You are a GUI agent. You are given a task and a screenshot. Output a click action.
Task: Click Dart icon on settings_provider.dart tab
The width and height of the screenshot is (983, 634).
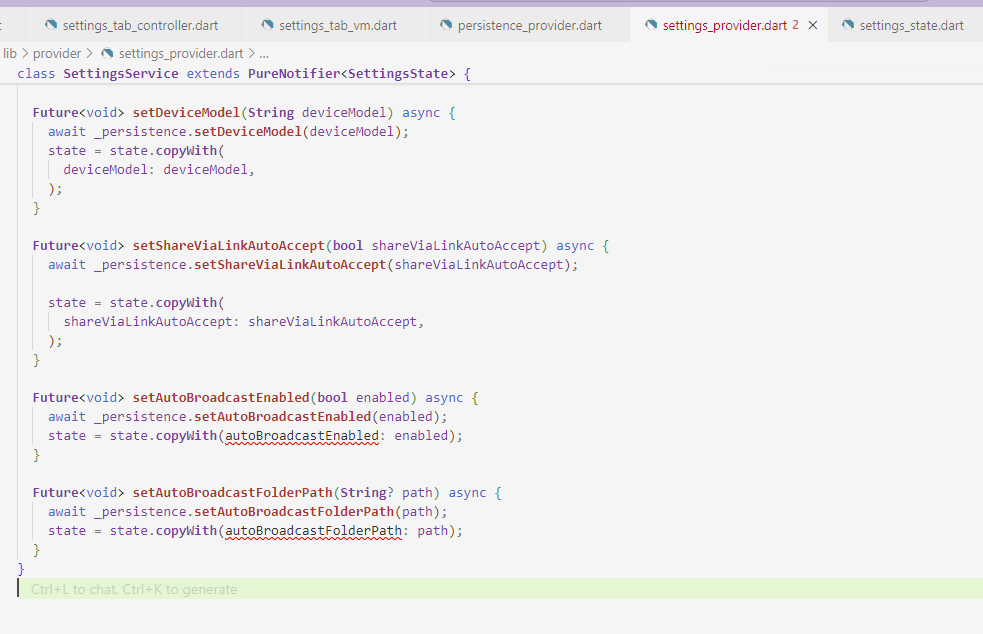pos(651,24)
